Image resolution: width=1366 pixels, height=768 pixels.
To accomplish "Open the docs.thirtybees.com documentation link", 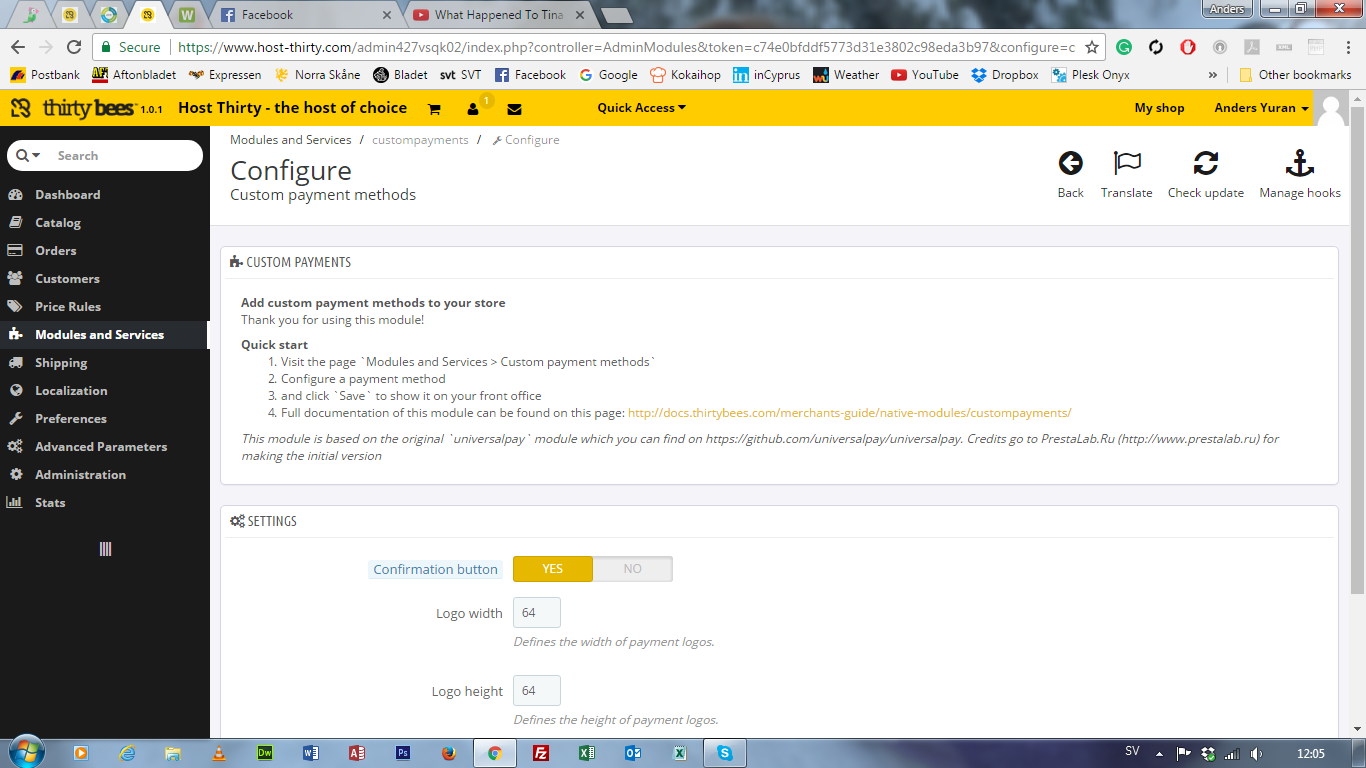I will [x=849, y=413].
